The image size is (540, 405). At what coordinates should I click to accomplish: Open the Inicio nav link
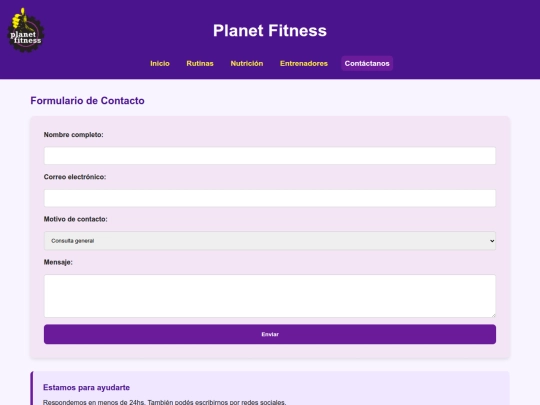pos(160,63)
